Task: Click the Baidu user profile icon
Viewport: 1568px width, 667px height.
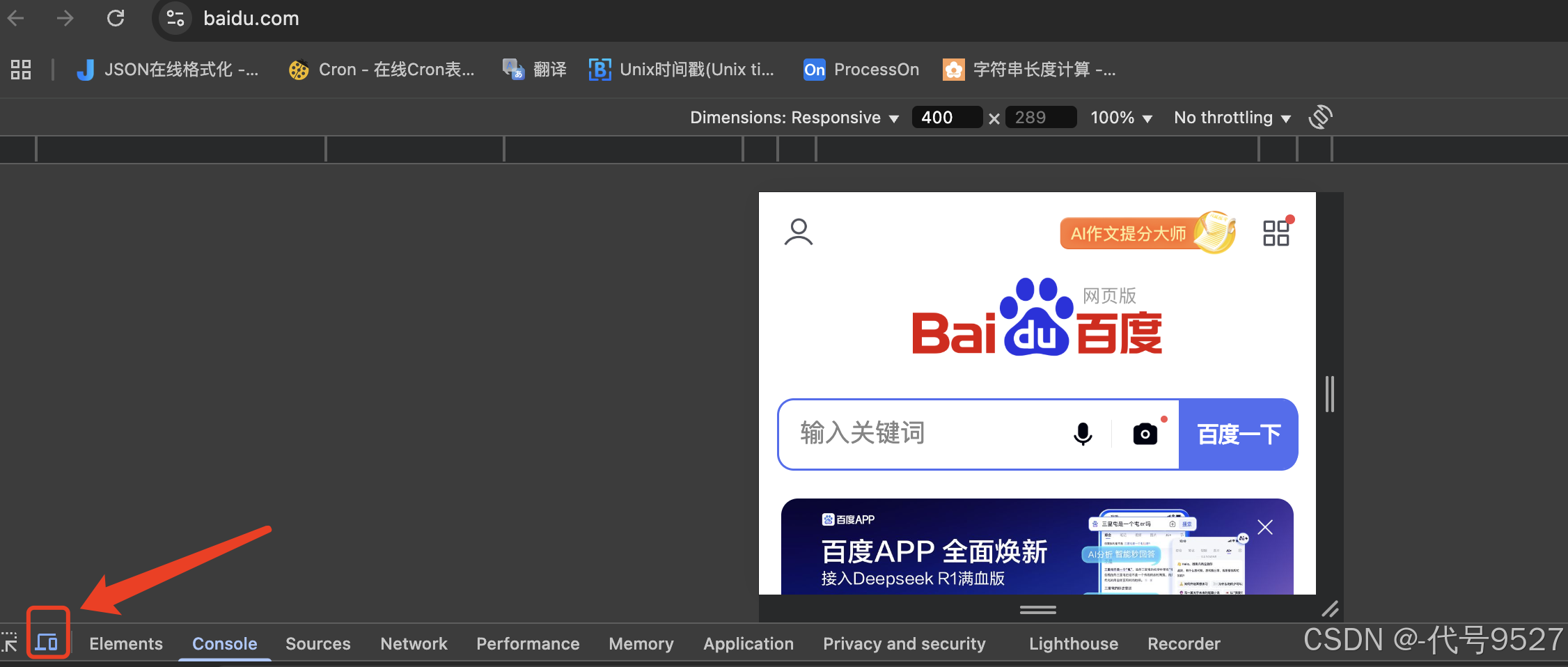Action: 799,233
